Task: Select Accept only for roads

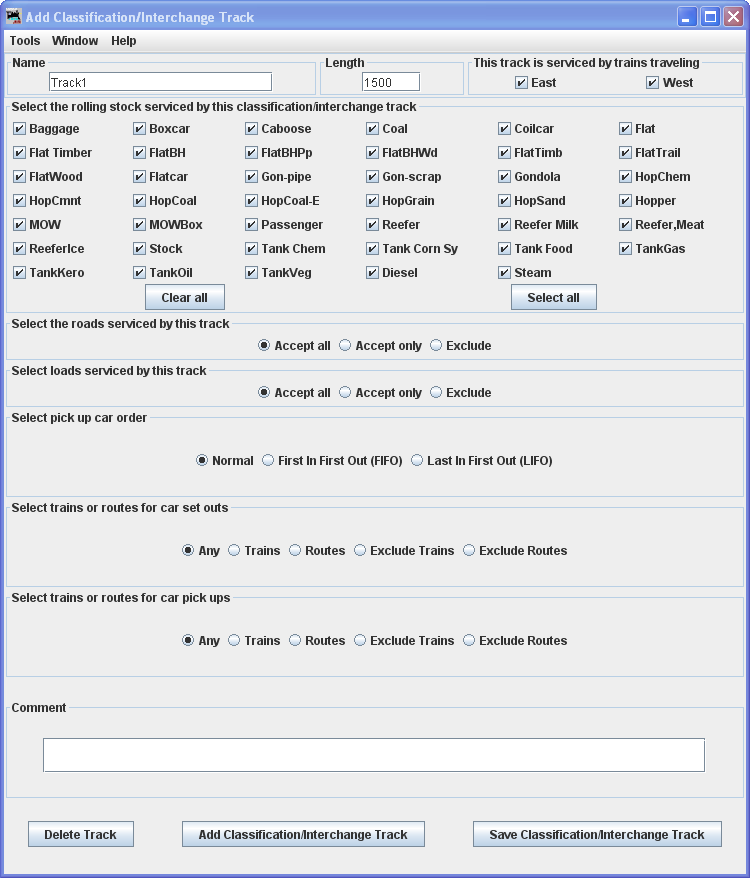Action: [345, 346]
